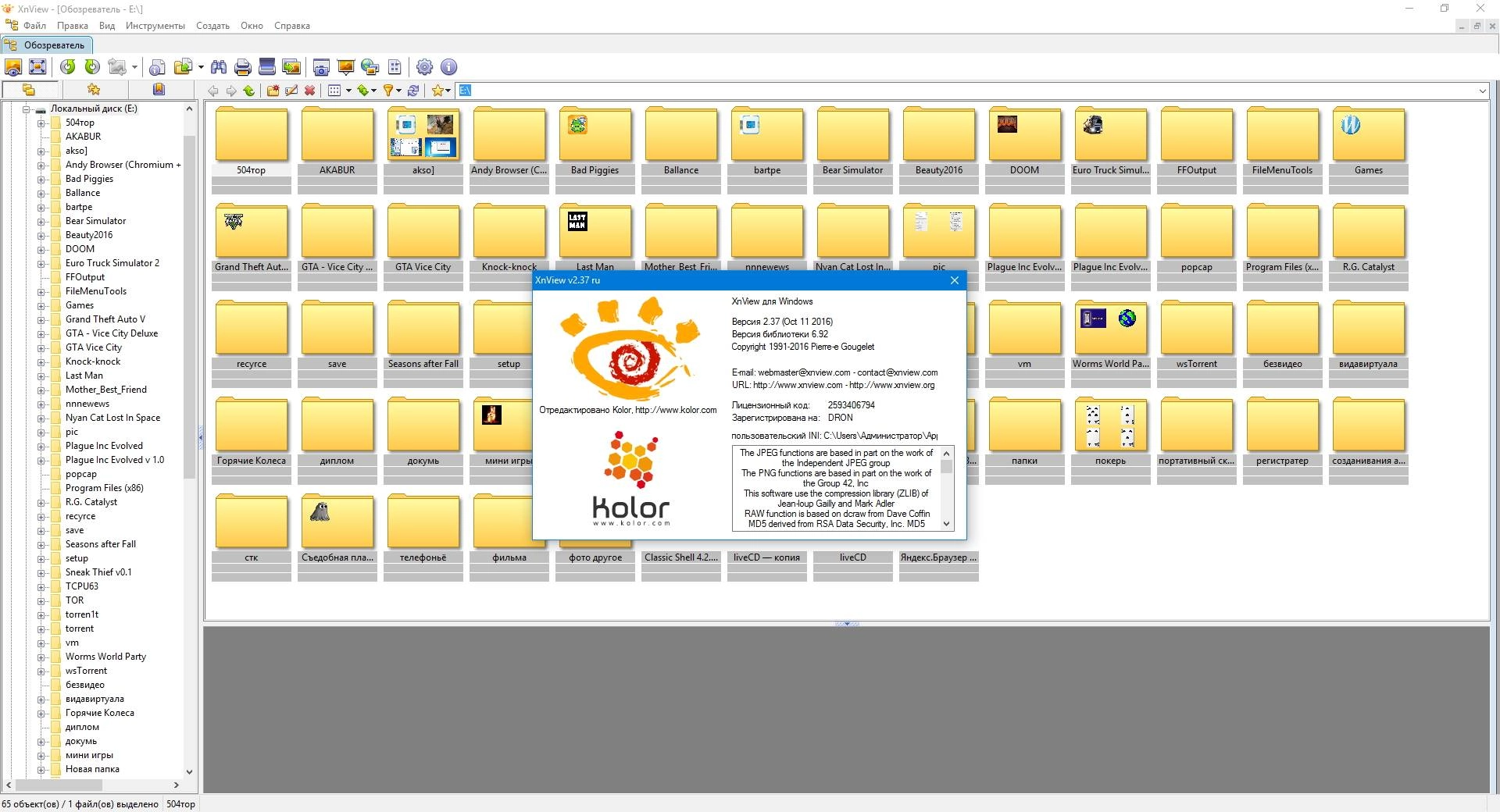Open the image viewer toolbar icon
1500x812 pixels.
[x=13, y=67]
